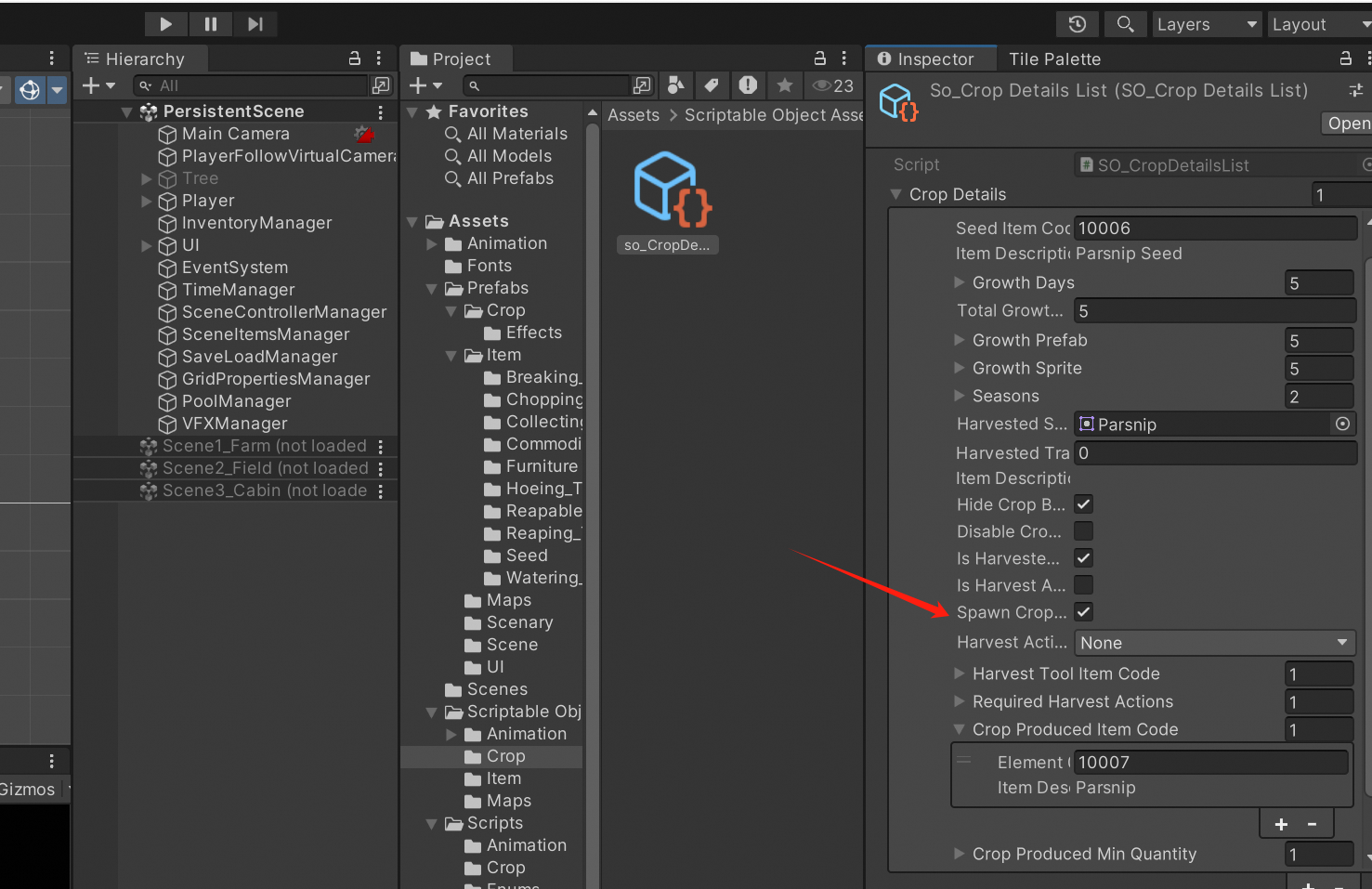Image resolution: width=1372 pixels, height=889 pixels.
Task: Focus the Project search field
Action: point(548,85)
